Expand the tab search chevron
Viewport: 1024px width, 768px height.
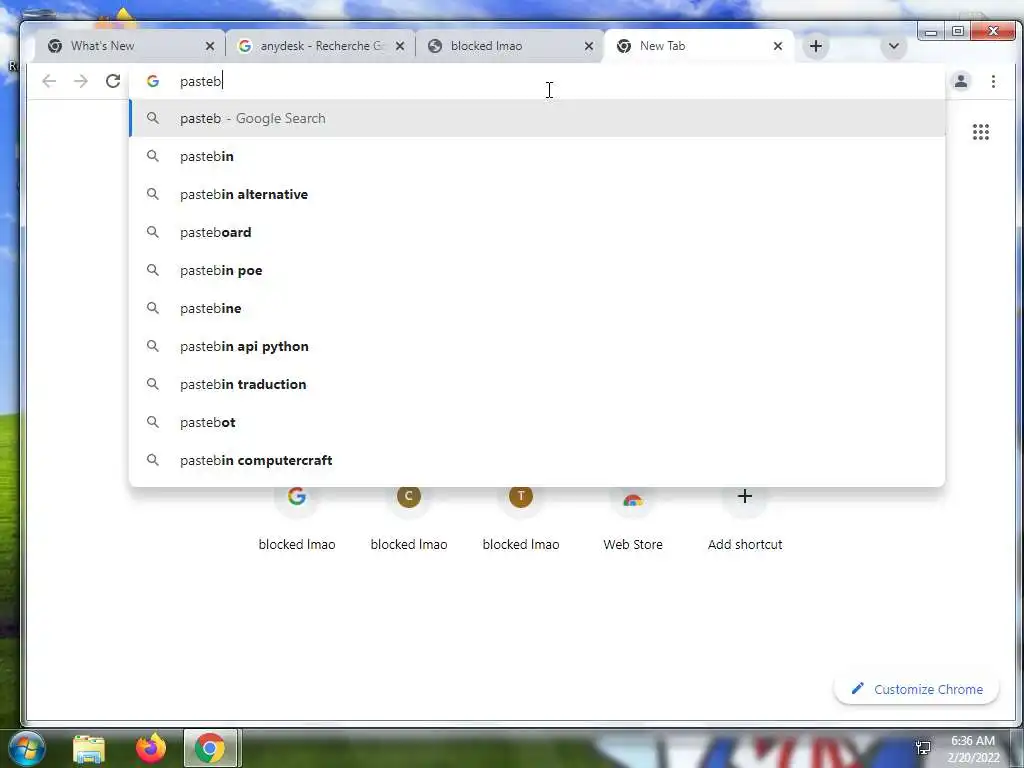point(893,46)
